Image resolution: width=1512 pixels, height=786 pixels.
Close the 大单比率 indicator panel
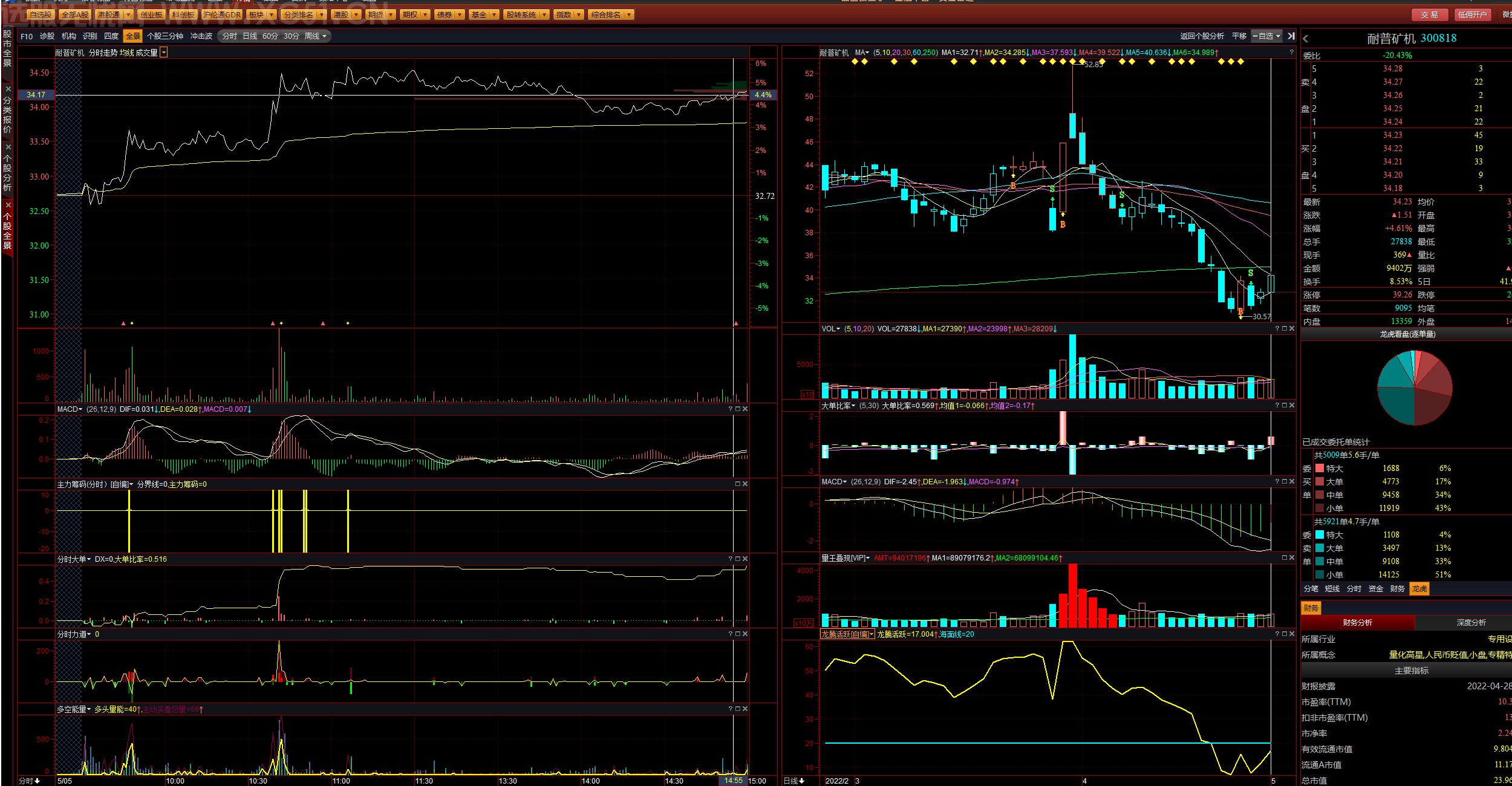pos(1292,406)
